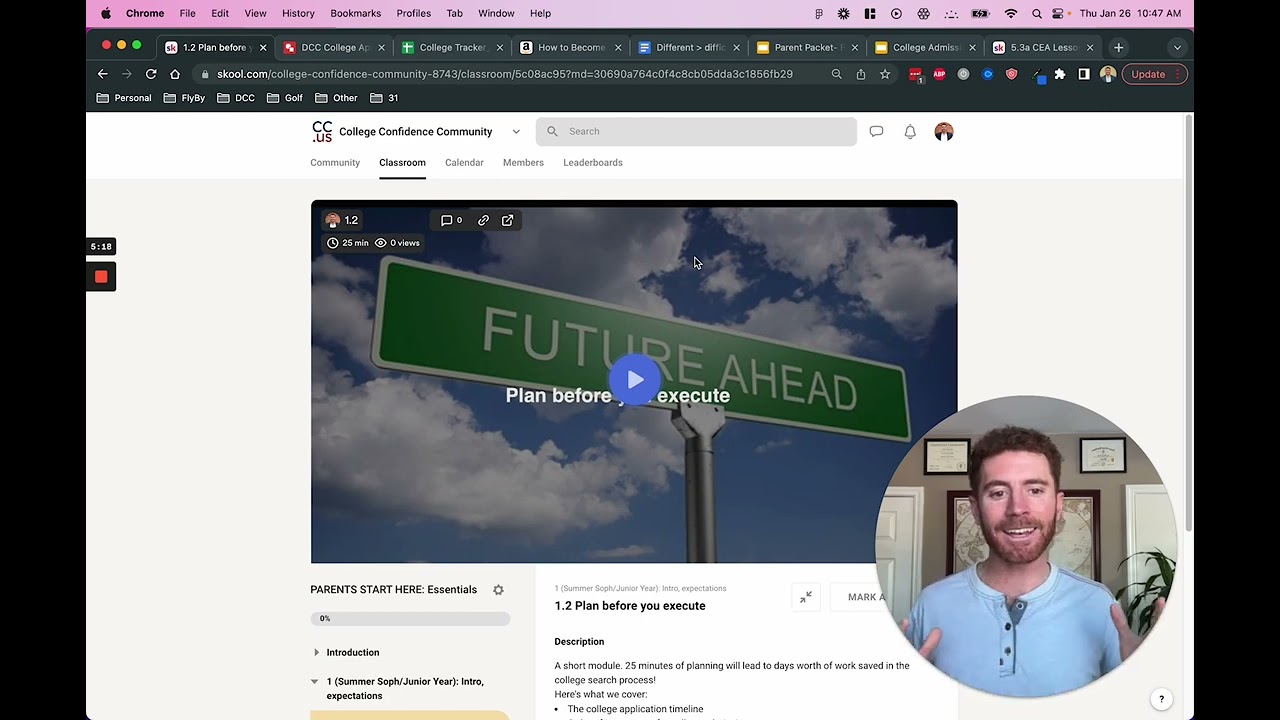1280x720 pixels.
Task: Open lesson in new window icon
Action: 507,220
